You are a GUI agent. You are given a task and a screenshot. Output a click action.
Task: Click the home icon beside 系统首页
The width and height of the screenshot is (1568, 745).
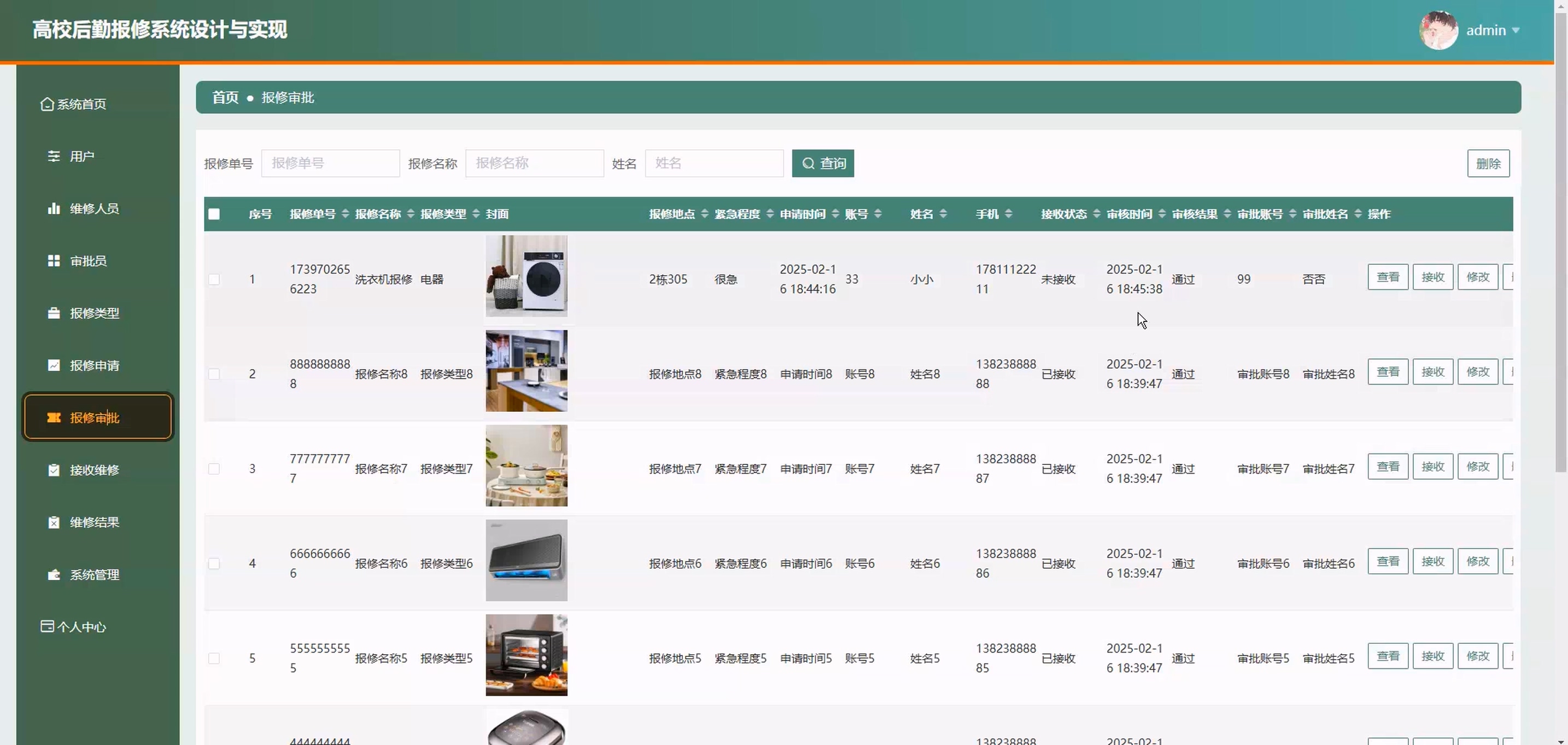point(47,104)
